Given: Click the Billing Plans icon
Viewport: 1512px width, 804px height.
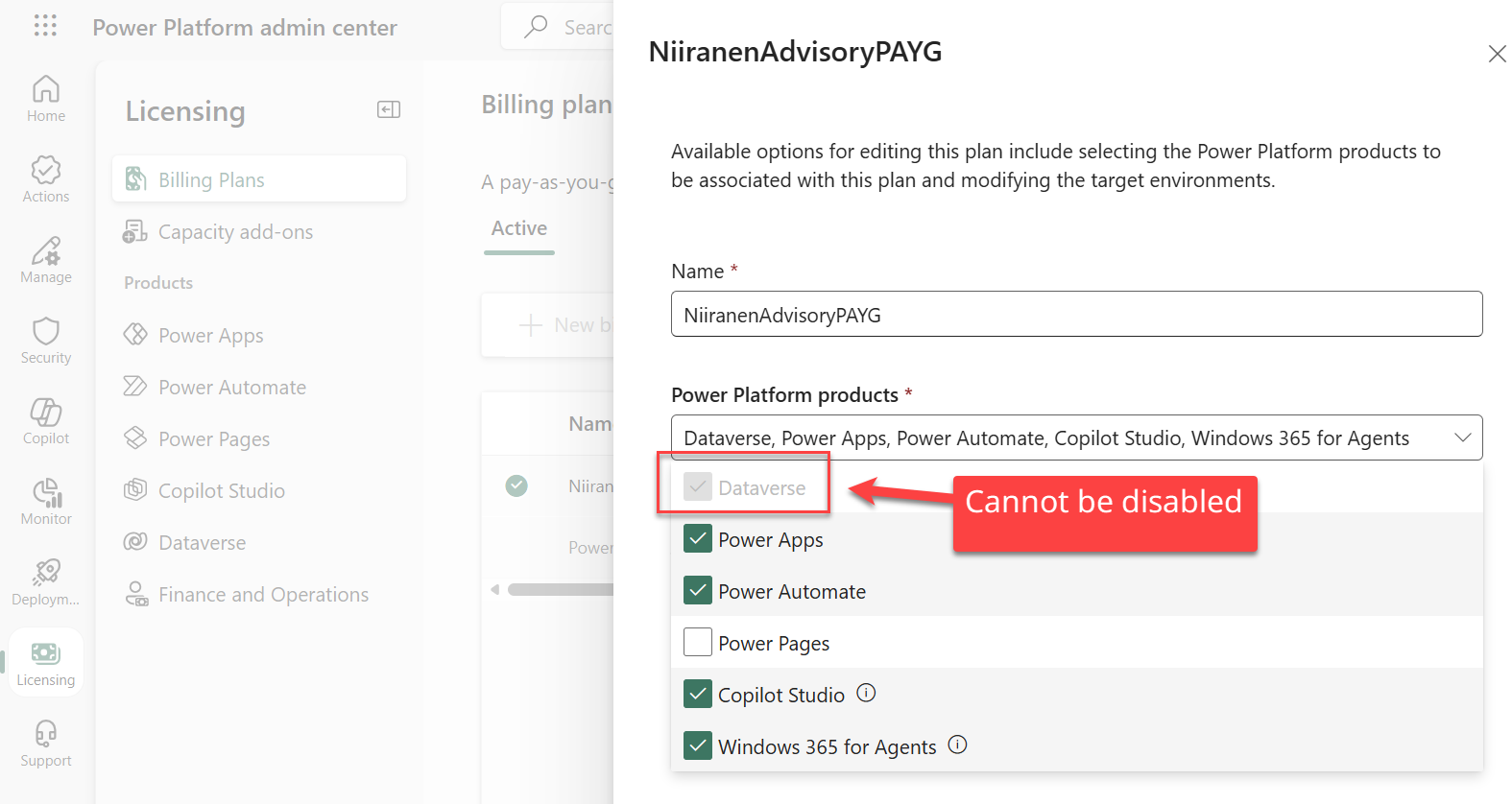Looking at the screenshot, I should pos(135,179).
